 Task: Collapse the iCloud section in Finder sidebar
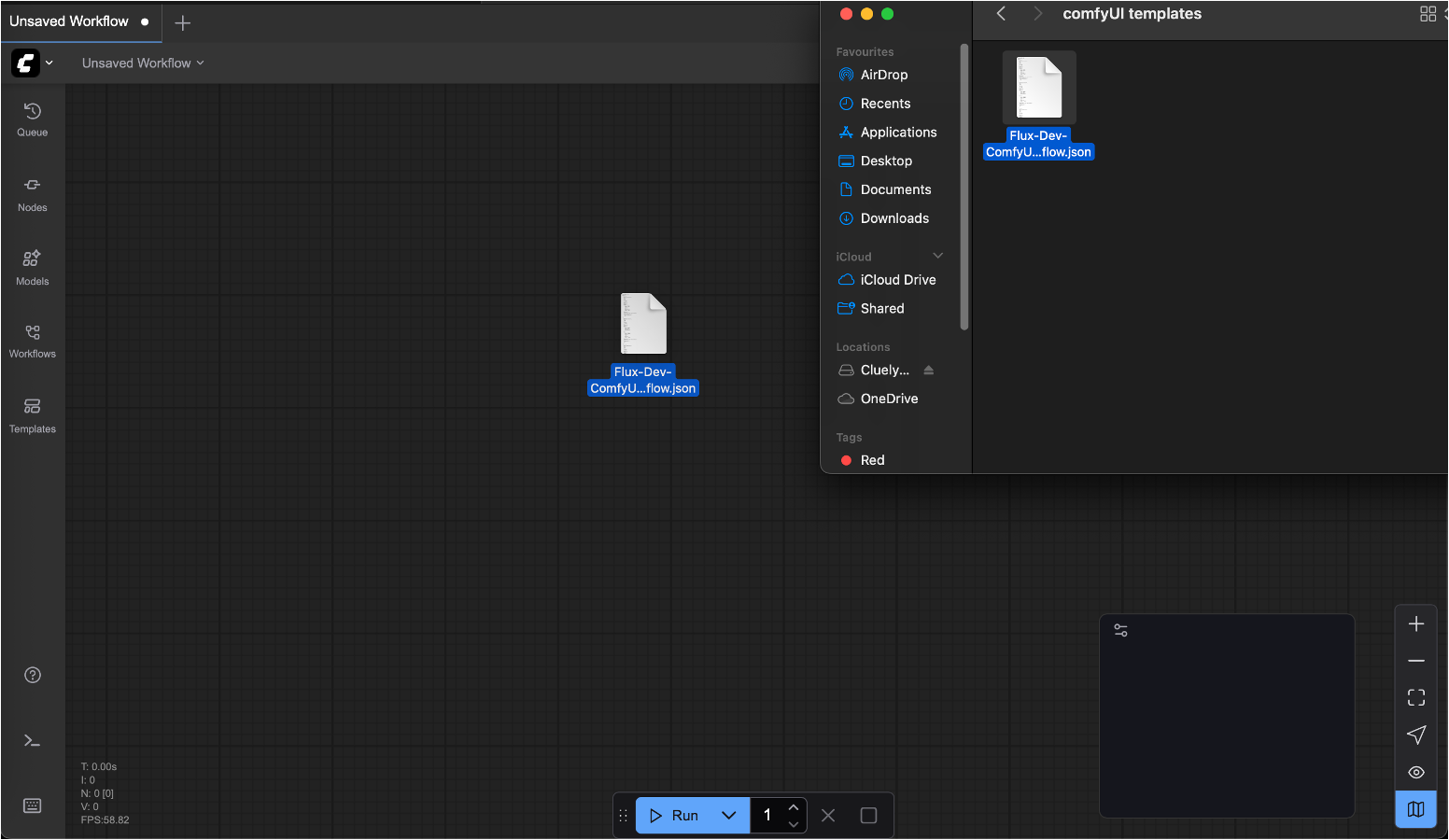click(x=938, y=256)
